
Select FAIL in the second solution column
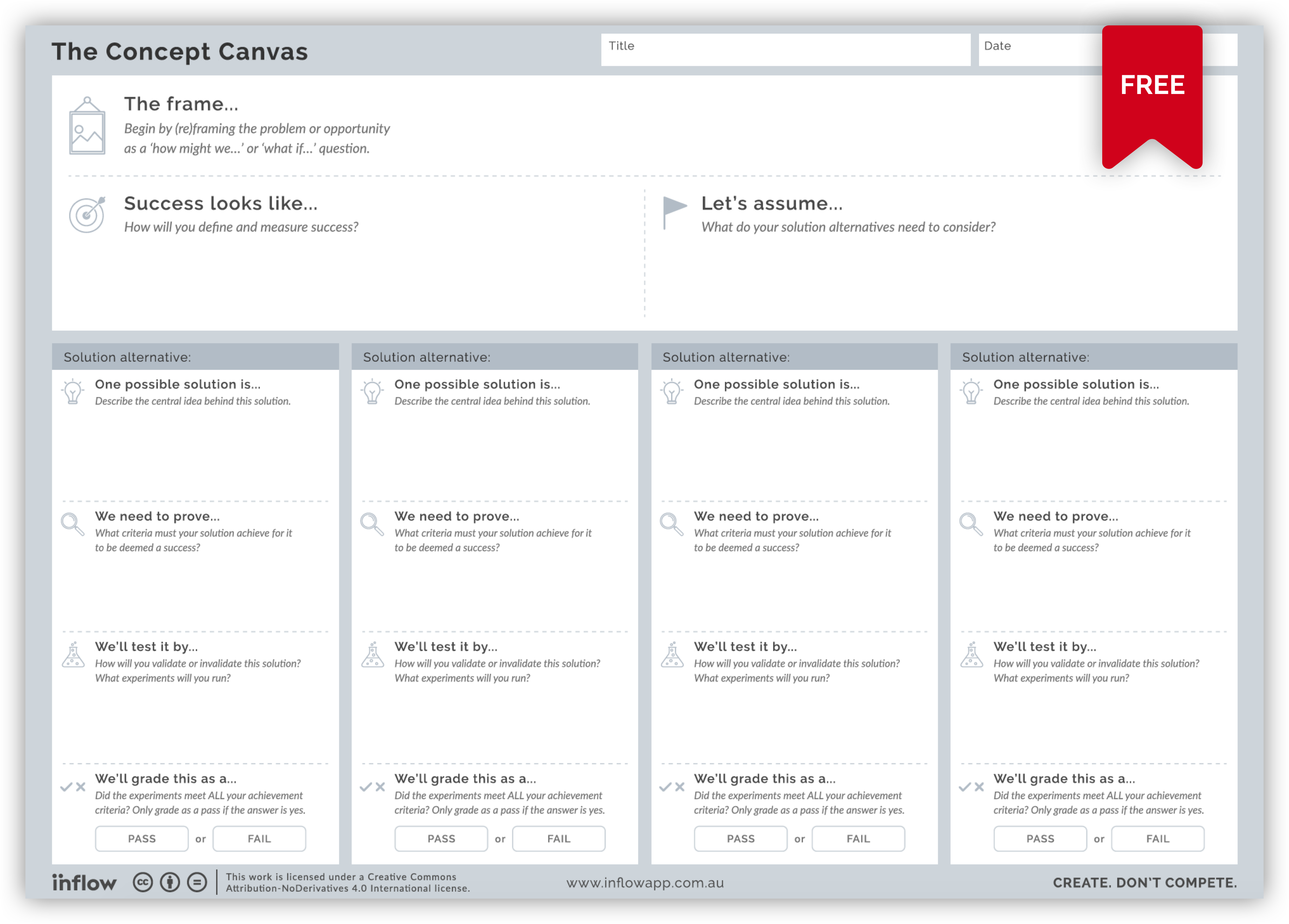559,839
